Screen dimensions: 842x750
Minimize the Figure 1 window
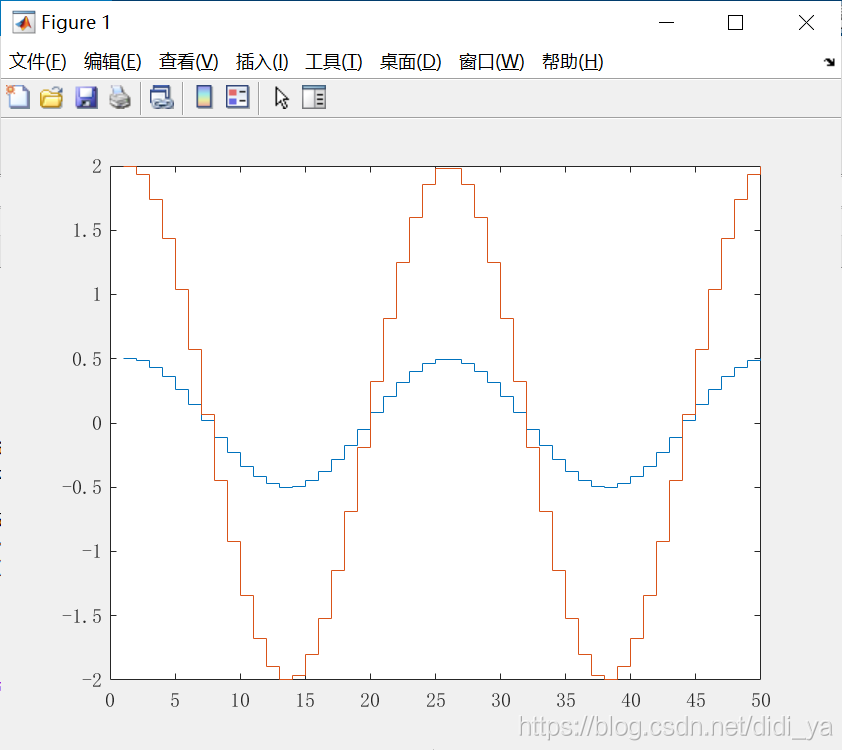pyautogui.click(x=666, y=23)
